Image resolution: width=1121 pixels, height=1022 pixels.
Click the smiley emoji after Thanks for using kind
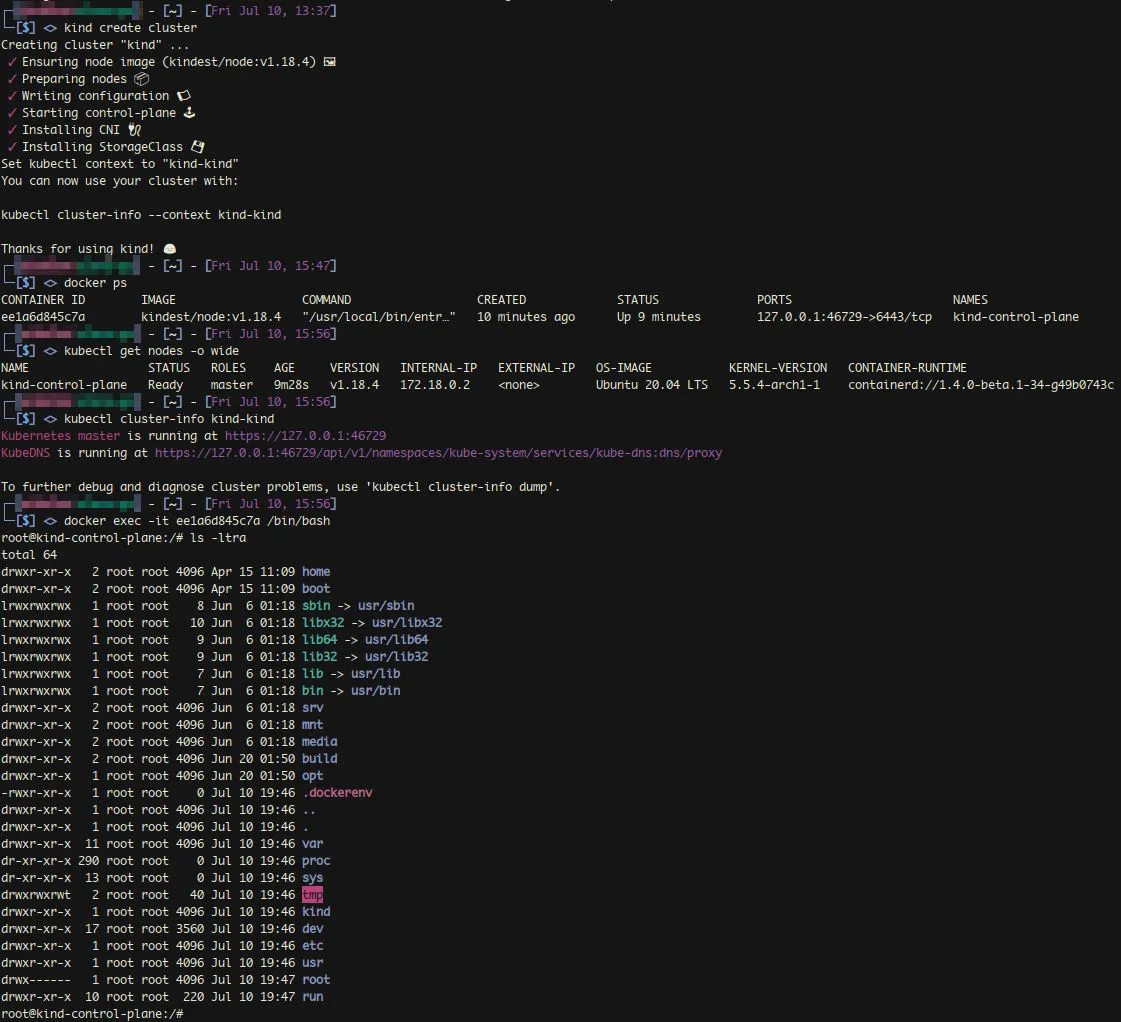(x=169, y=249)
